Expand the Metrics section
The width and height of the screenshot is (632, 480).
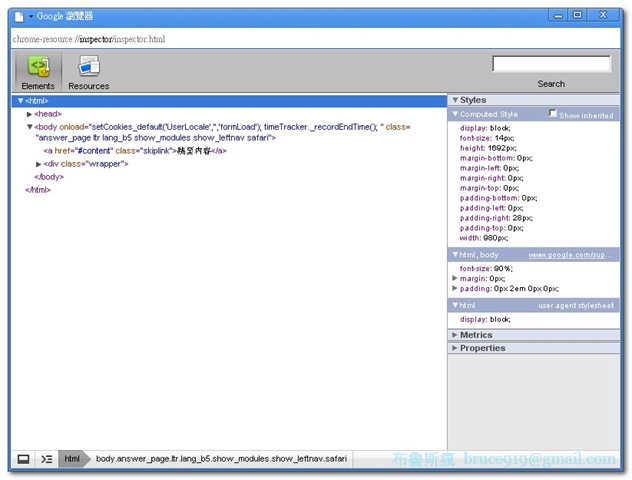[x=455, y=335]
